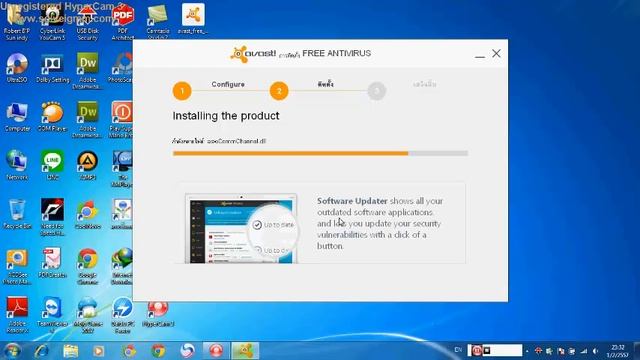Switch to the avast installer taskbar button

click(245, 351)
